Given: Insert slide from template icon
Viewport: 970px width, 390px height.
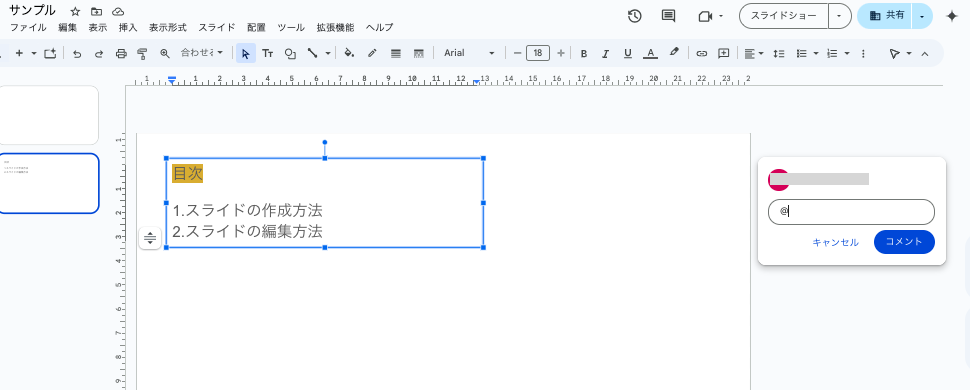Looking at the screenshot, I should (x=50, y=53).
